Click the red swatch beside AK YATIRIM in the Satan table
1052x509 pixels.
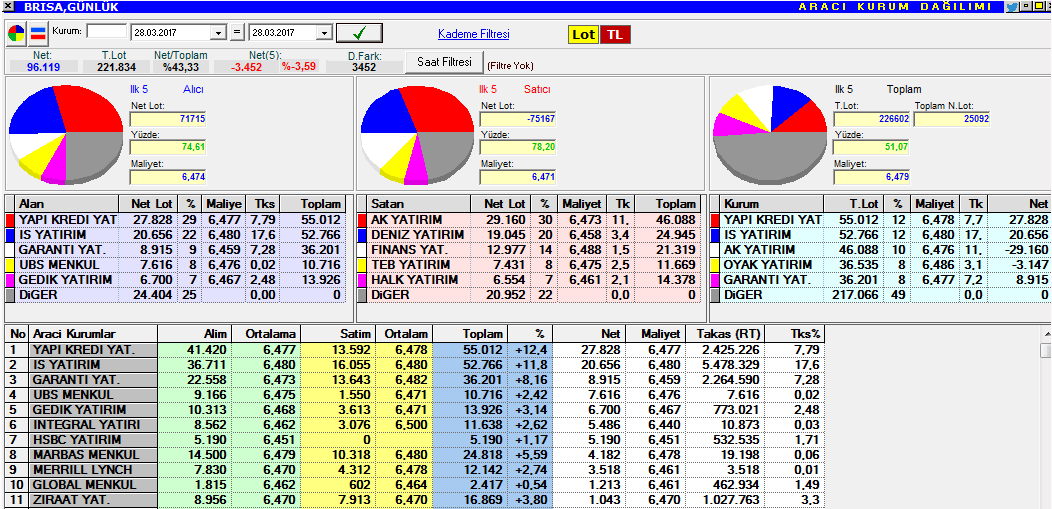(363, 220)
